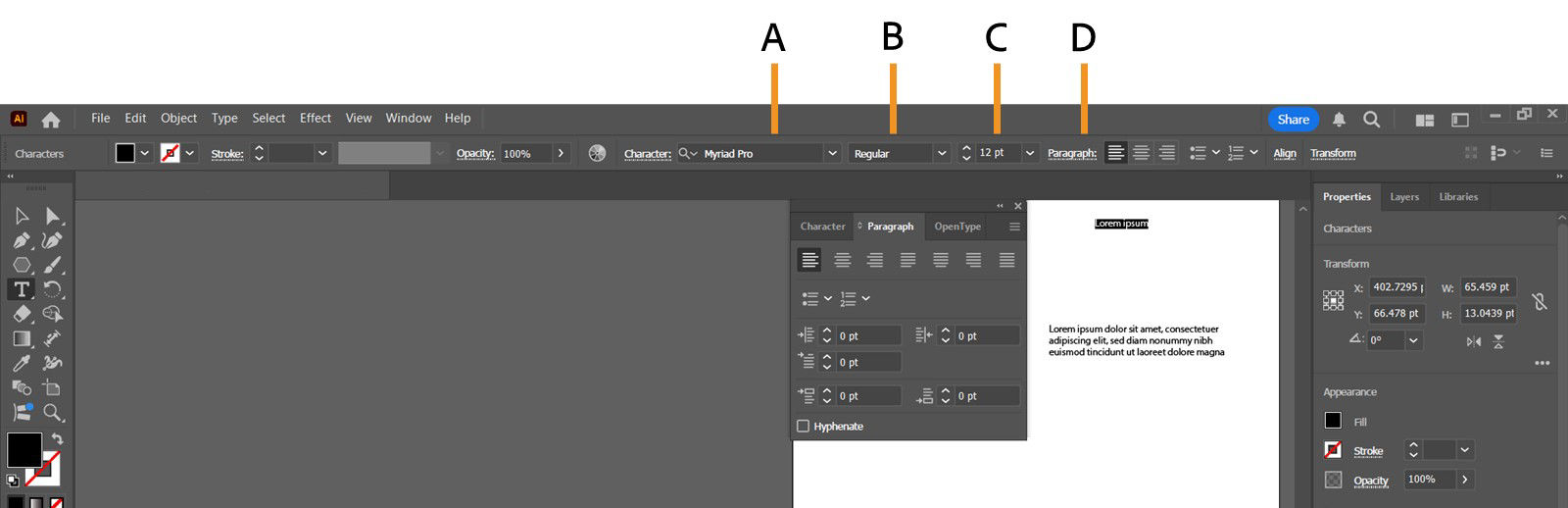Screen dimensions: 1568x508
Task: Select the Polygon shape tool
Action: click(22, 265)
